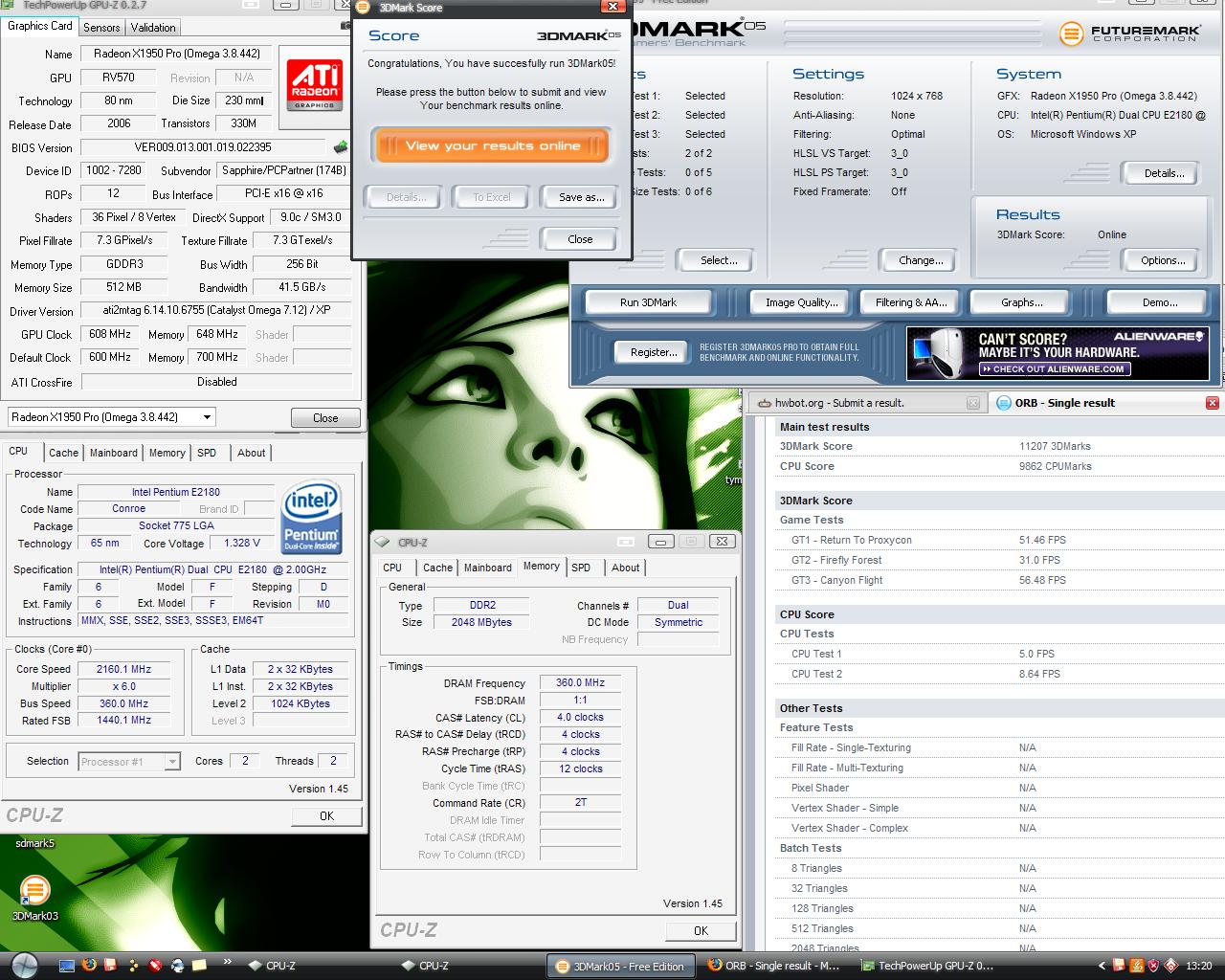This screenshot has width=1225, height=980.
Task: Click the ATI Radeon logo in GPU-Z
Action: tap(314, 85)
